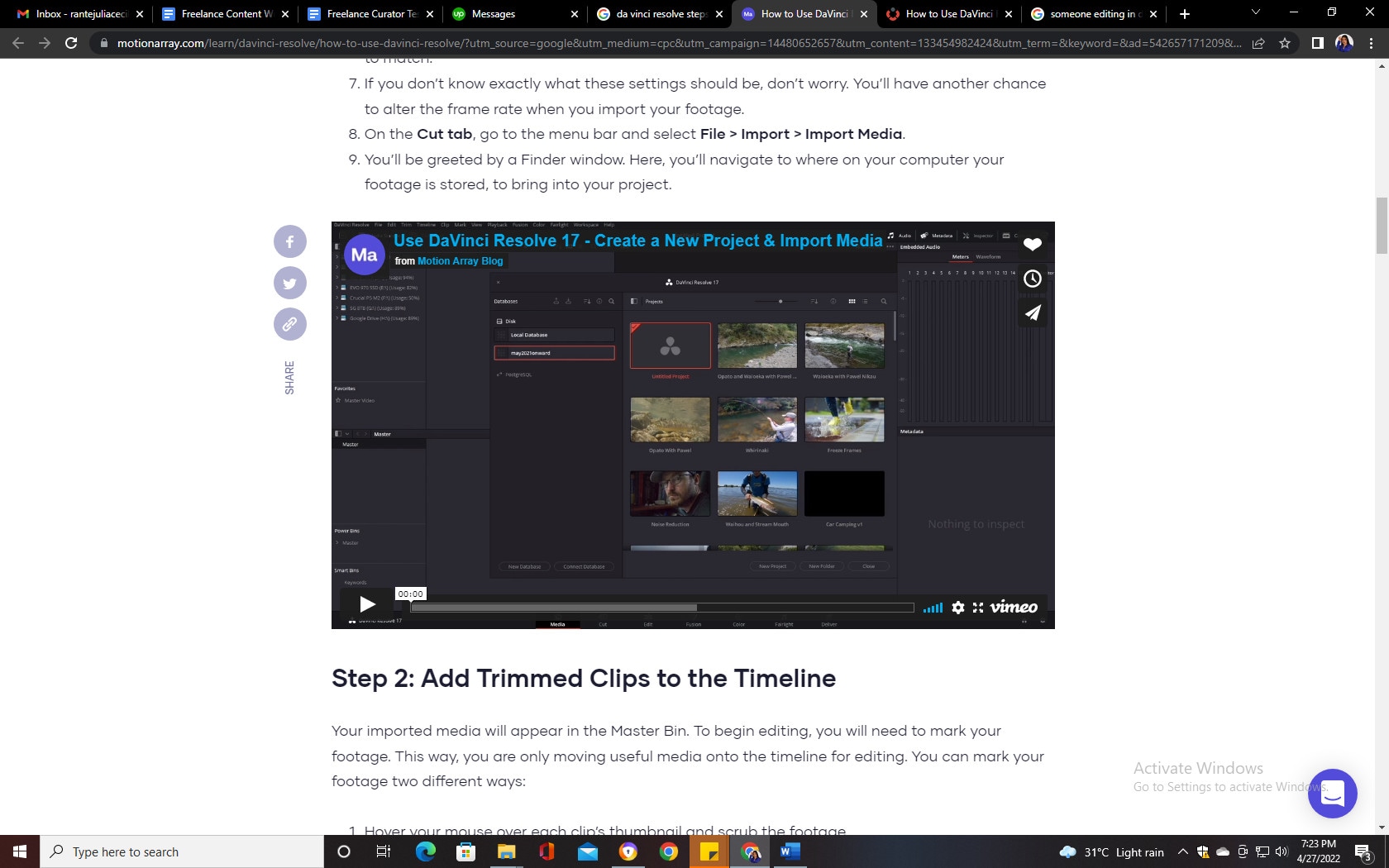Close the Messages tab

tap(575, 14)
